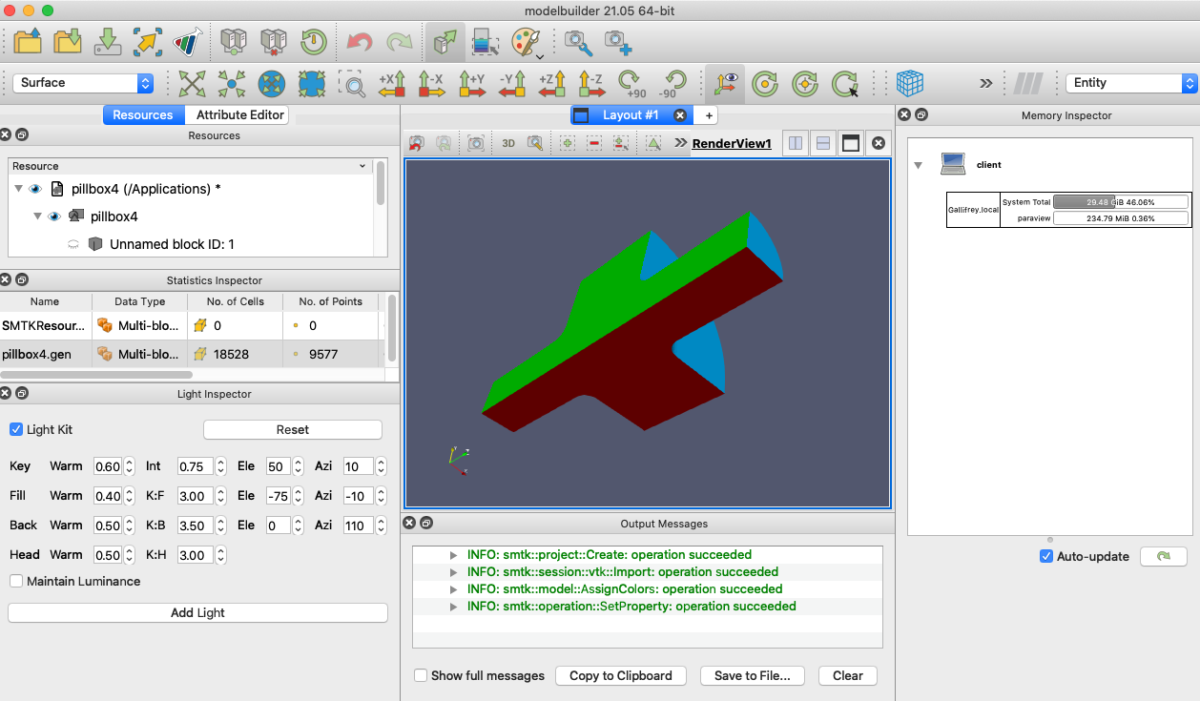
Task: Toggle visibility of Unnamed block ID: 1
Action: tap(73, 244)
